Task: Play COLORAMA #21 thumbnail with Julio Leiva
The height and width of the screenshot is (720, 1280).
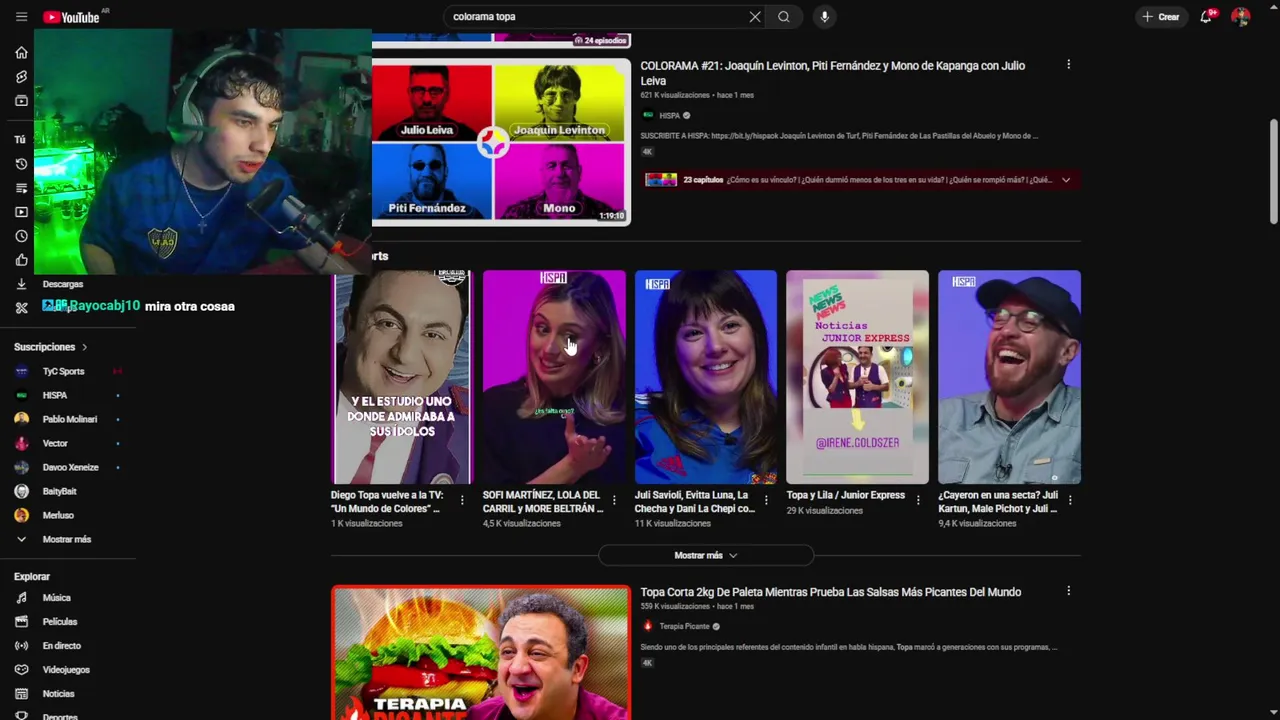Action: pos(501,141)
